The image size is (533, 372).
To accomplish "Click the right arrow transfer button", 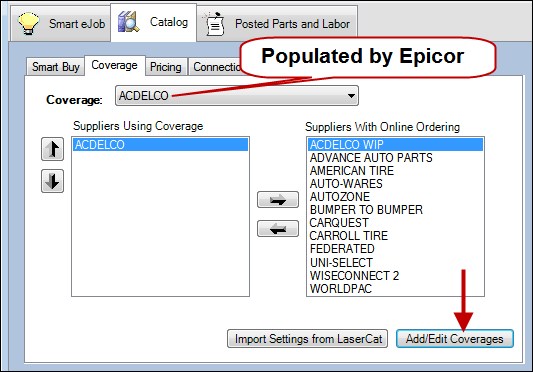I will (278, 200).
